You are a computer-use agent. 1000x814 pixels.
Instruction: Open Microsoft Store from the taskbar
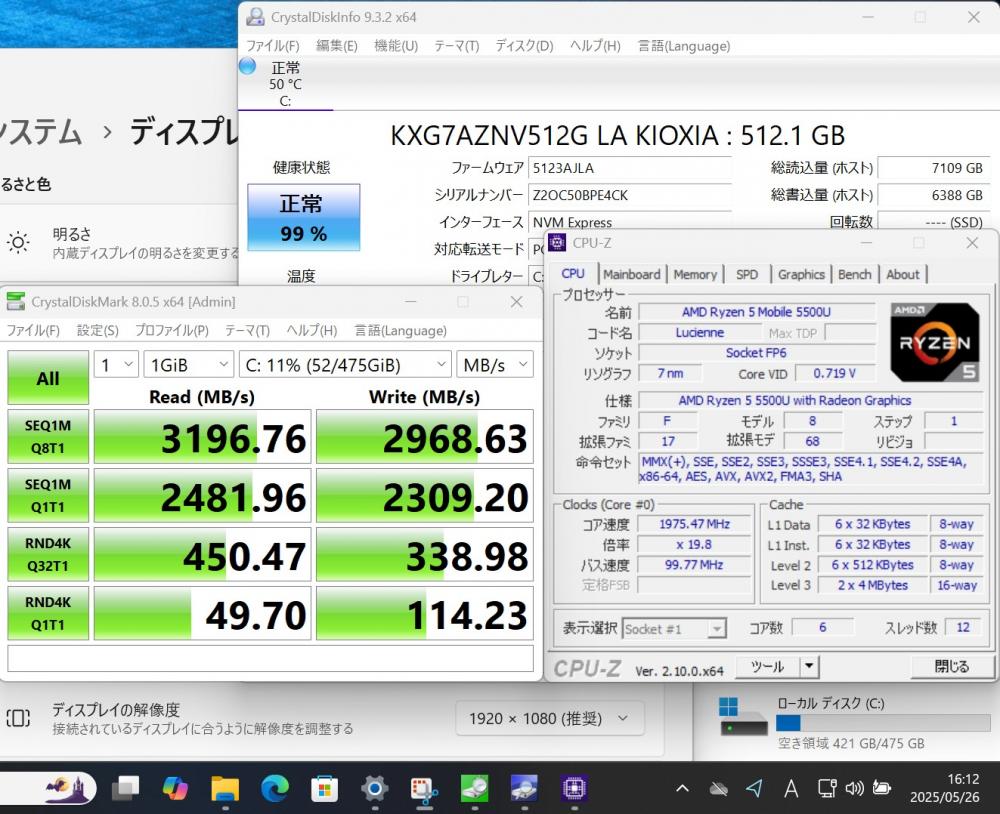[x=324, y=789]
